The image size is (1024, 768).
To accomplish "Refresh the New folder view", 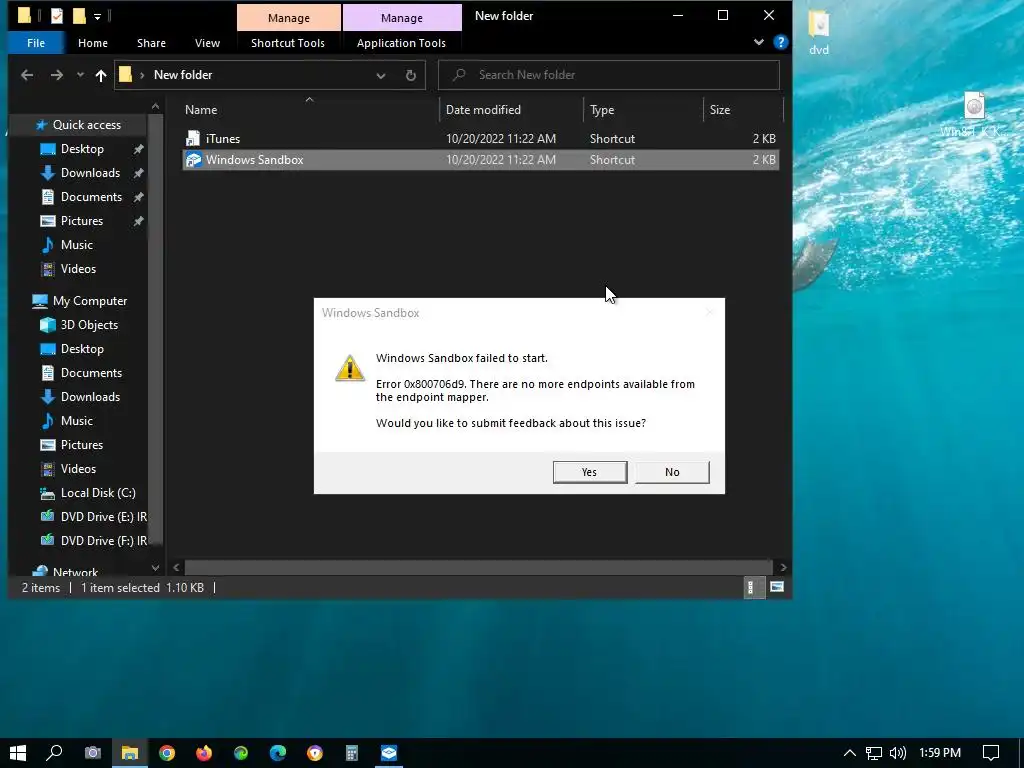I will click(411, 75).
